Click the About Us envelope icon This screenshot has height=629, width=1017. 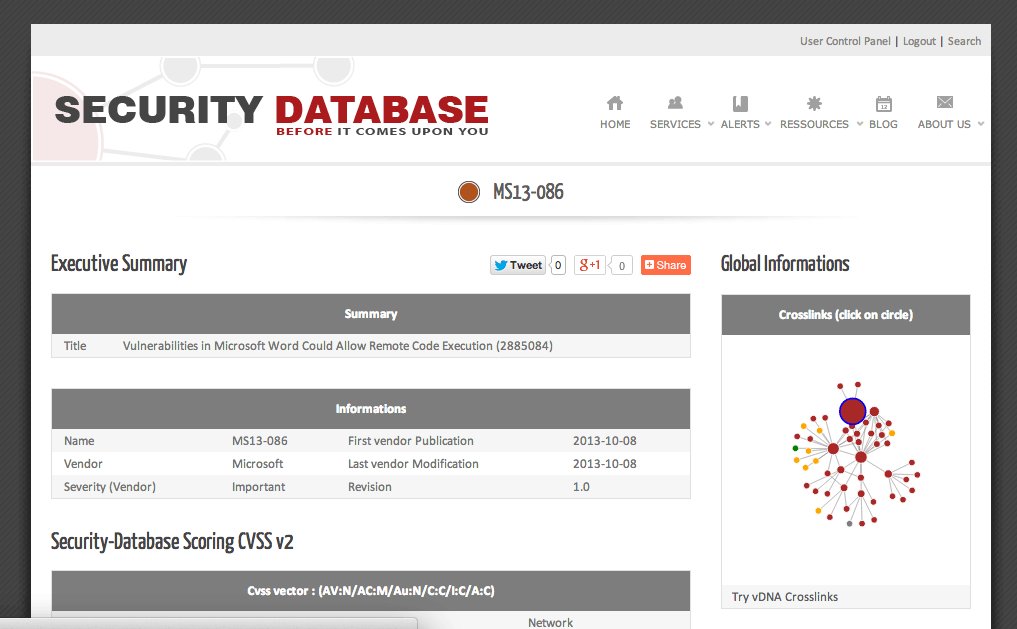(945, 102)
